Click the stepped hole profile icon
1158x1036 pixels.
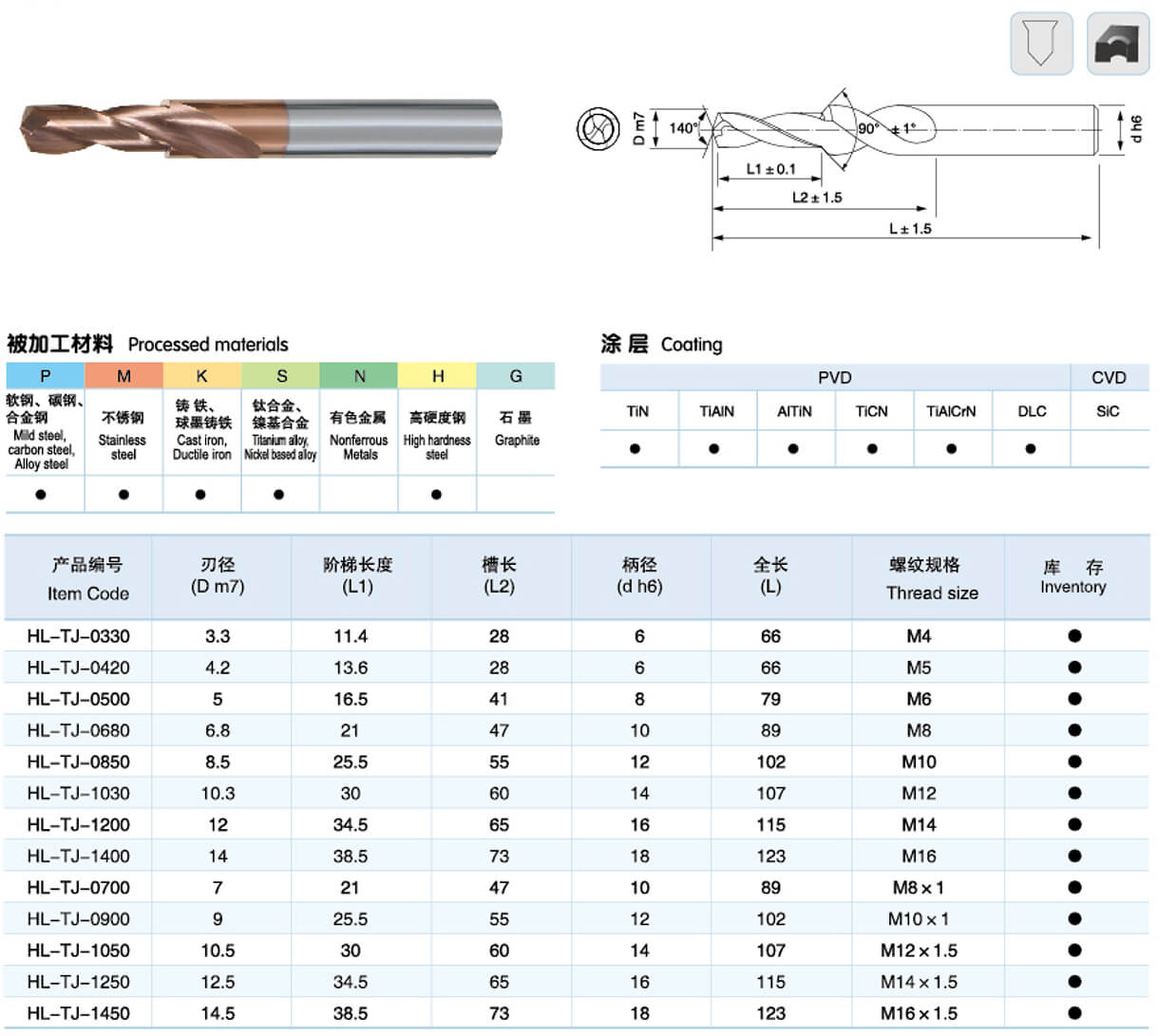1117,44
